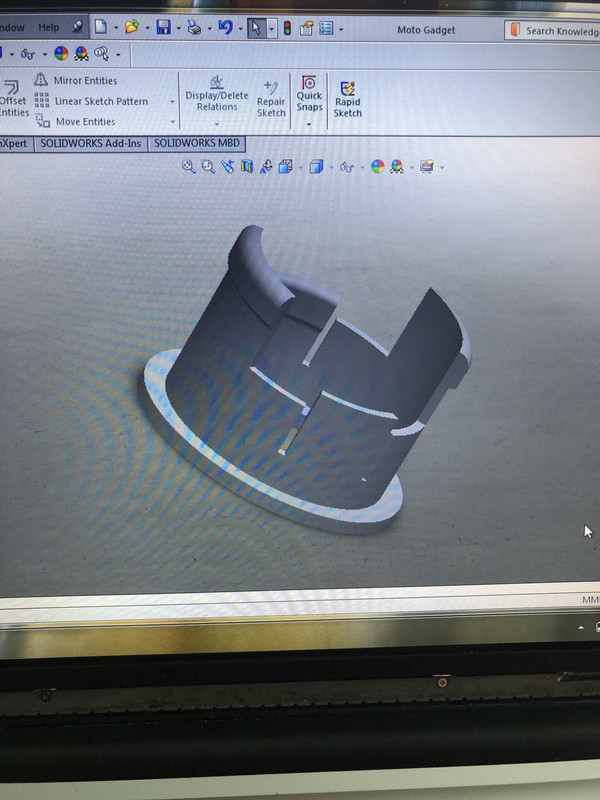Click the Offset Entities tool
600x800 pixels.
(13, 98)
